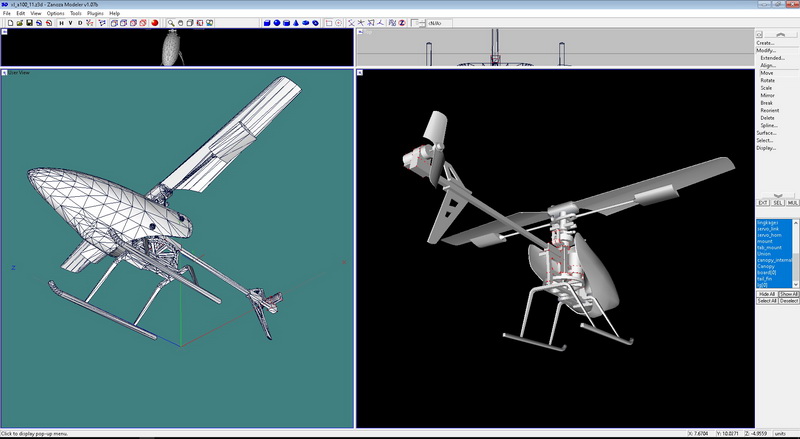Toggle the V axis lock button

69,21
